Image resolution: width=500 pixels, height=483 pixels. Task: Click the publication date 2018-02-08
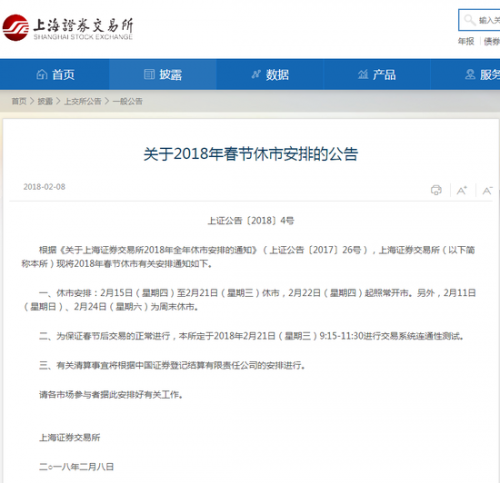[44, 187]
